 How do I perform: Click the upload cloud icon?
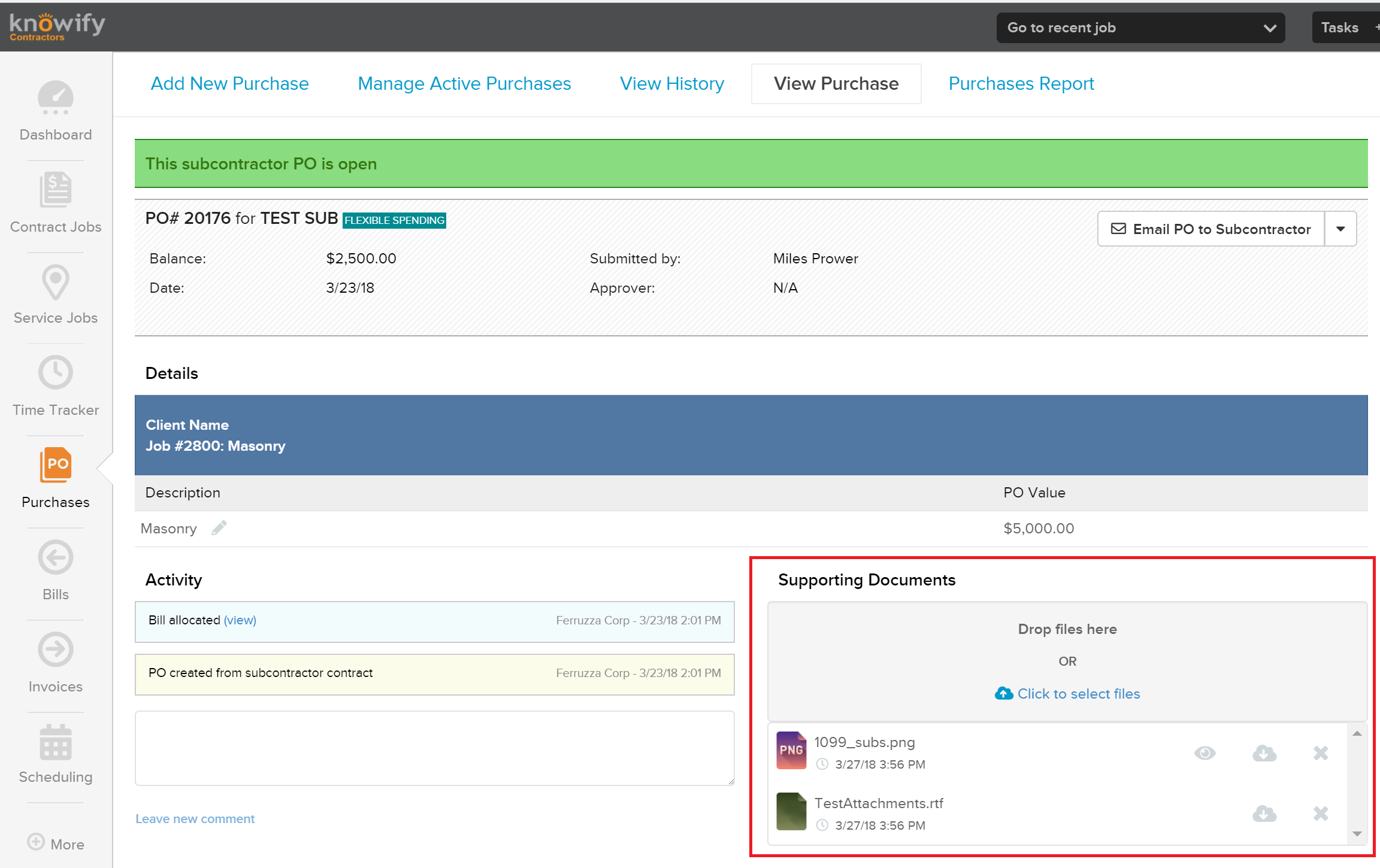[x=1004, y=693]
